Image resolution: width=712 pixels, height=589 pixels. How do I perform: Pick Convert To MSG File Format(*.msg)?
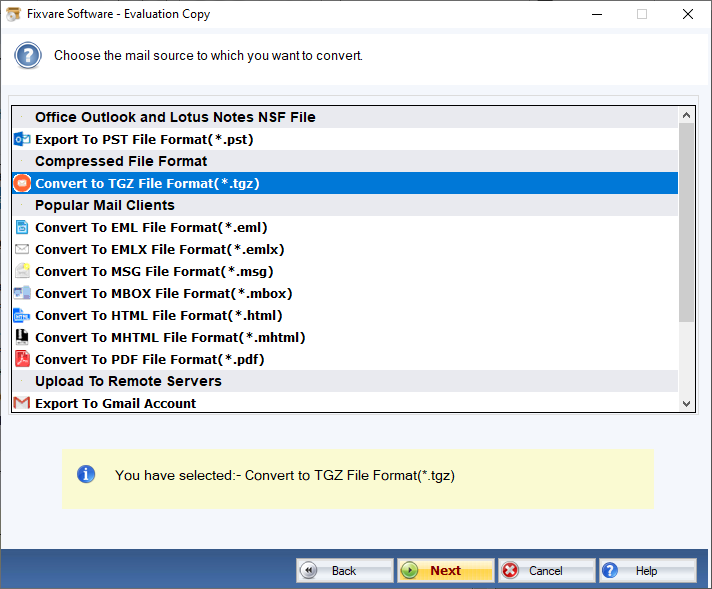(345, 271)
